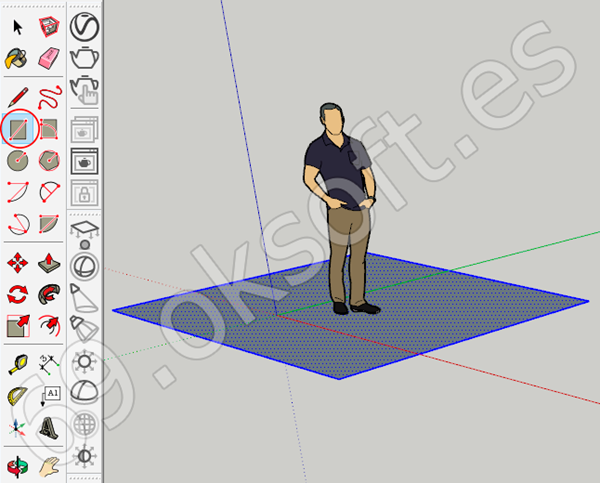This screenshot has height=483, width=600.
Task: Add a V-Ray Dome Light
Action: (x=85, y=392)
